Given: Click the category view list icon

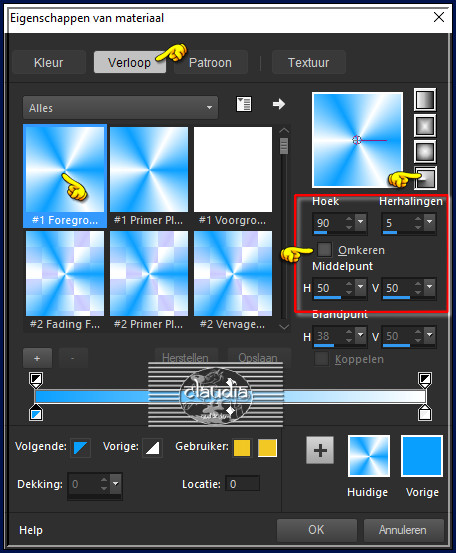Looking at the screenshot, I should point(244,104).
